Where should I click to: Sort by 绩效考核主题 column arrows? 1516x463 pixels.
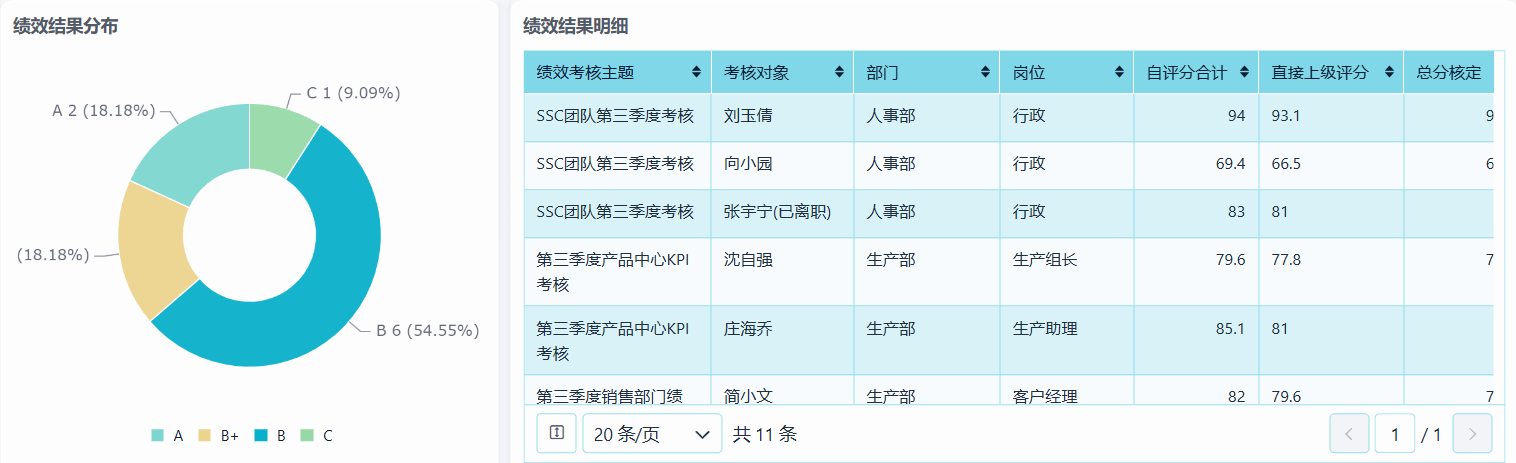point(696,72)
